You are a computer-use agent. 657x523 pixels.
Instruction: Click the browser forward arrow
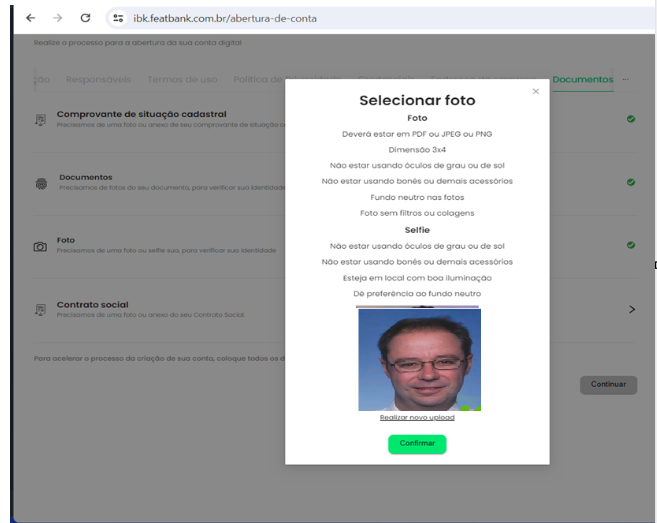[x=58, y=18]
